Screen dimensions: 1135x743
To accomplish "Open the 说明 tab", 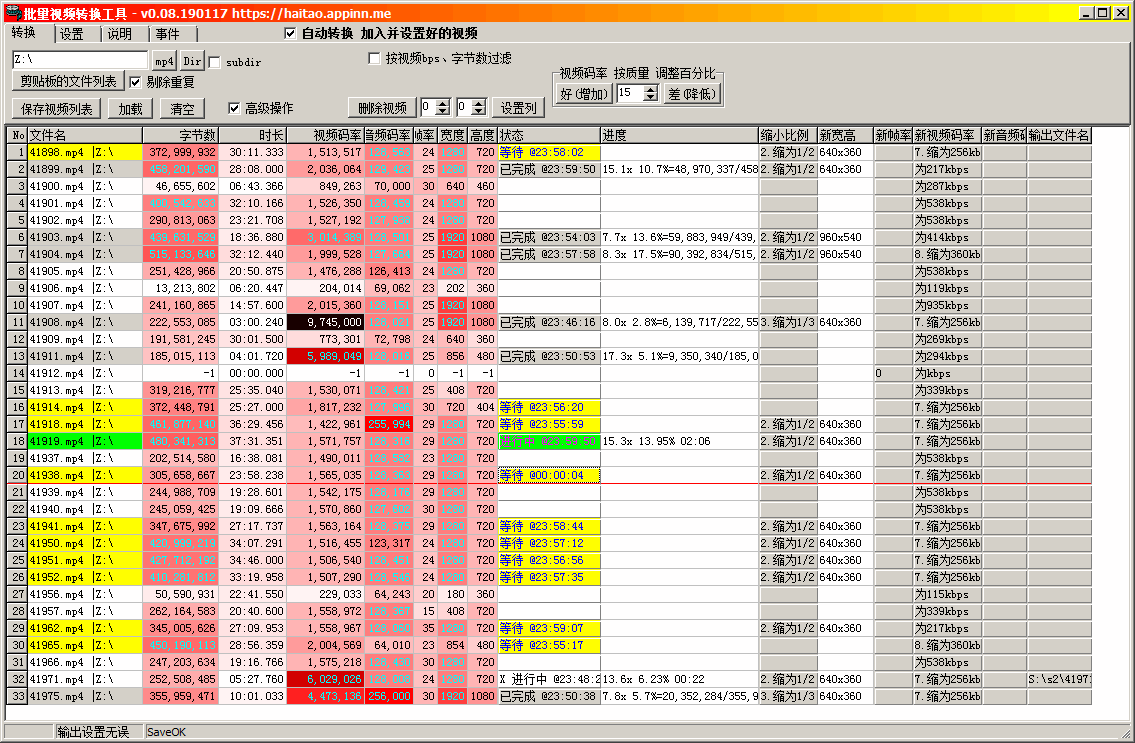I will point(120,34).
